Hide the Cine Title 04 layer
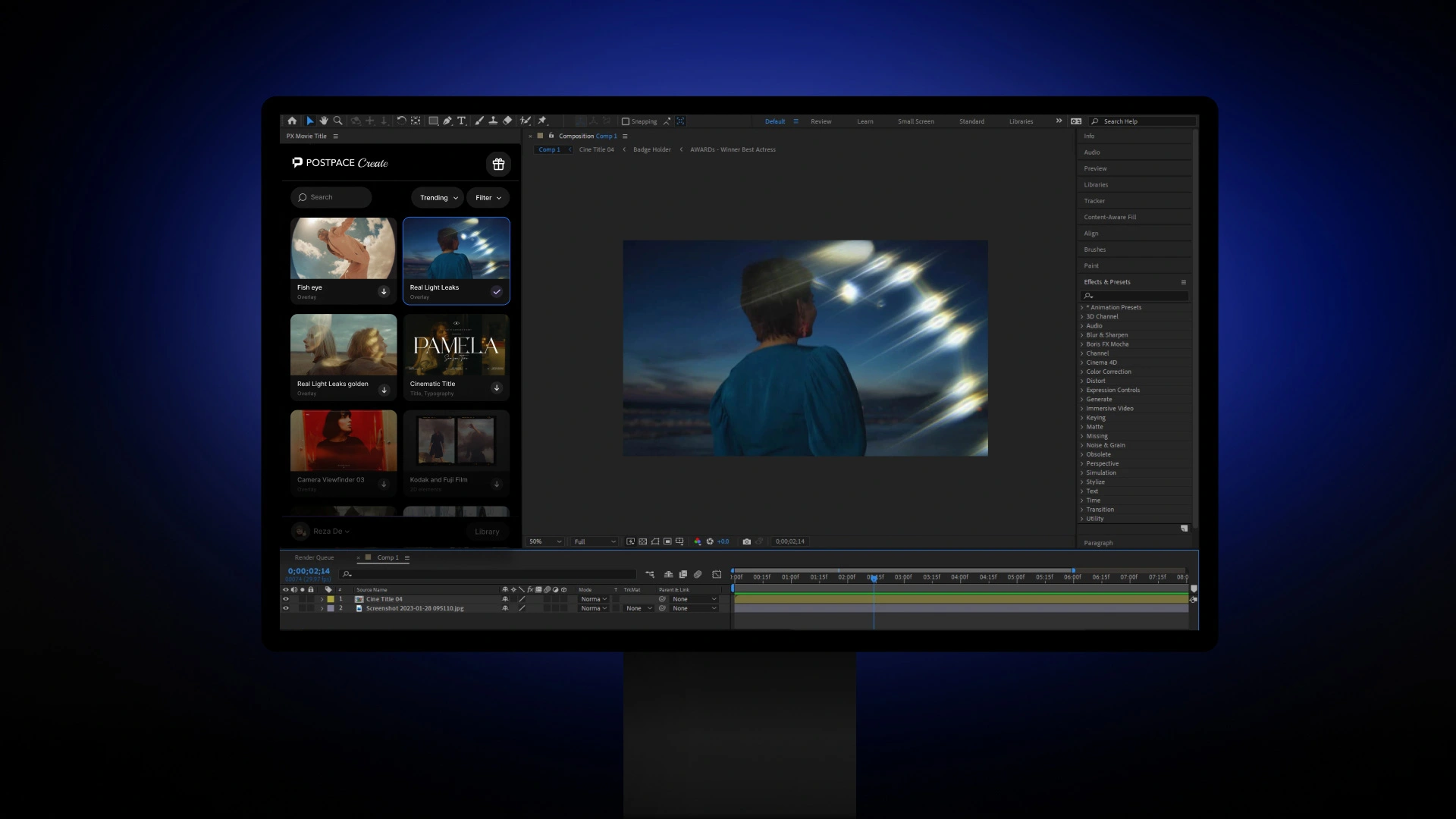Screen dimensions: 1456x819 (x=286, y=599)
